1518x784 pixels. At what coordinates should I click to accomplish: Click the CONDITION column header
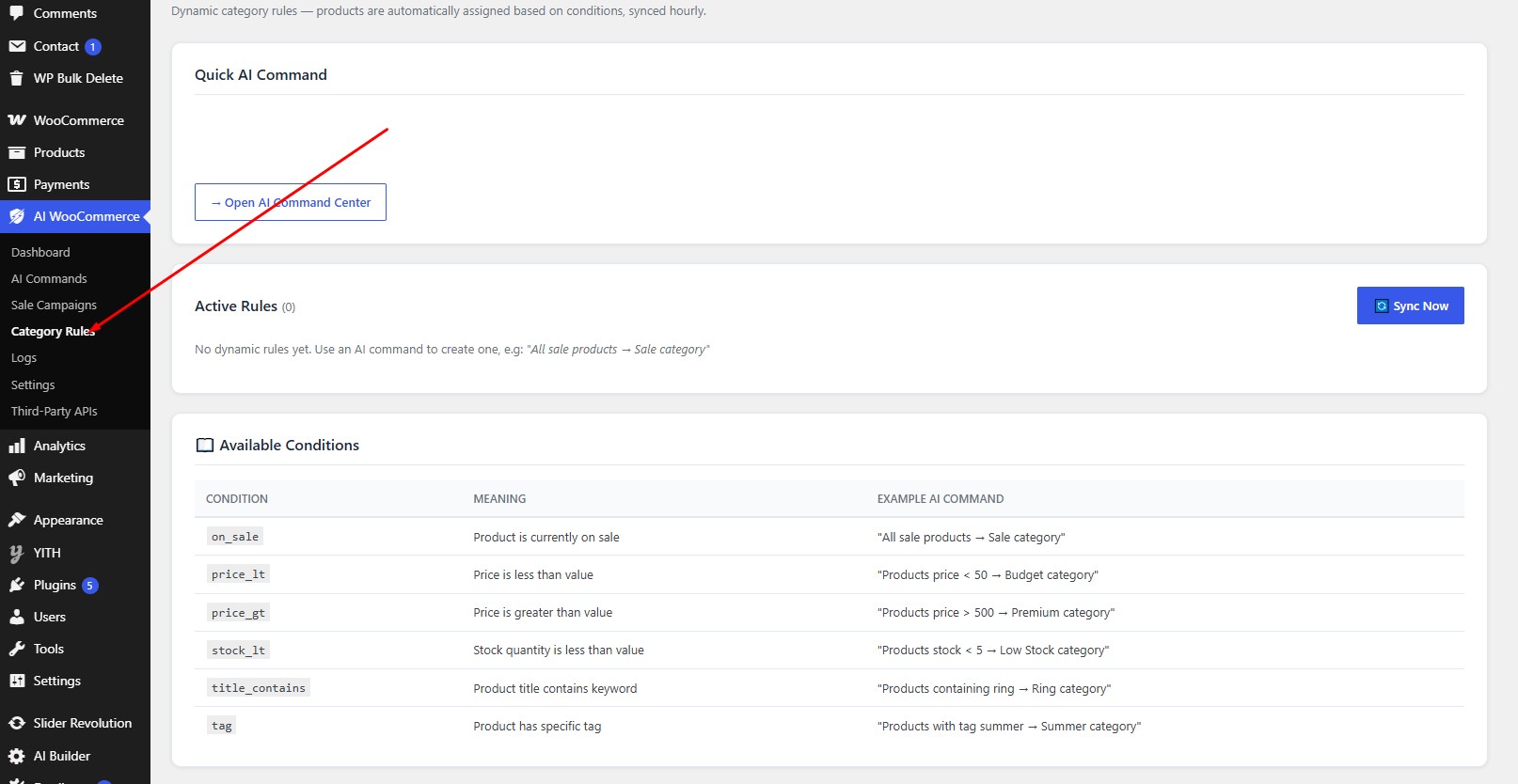(237, 499)
